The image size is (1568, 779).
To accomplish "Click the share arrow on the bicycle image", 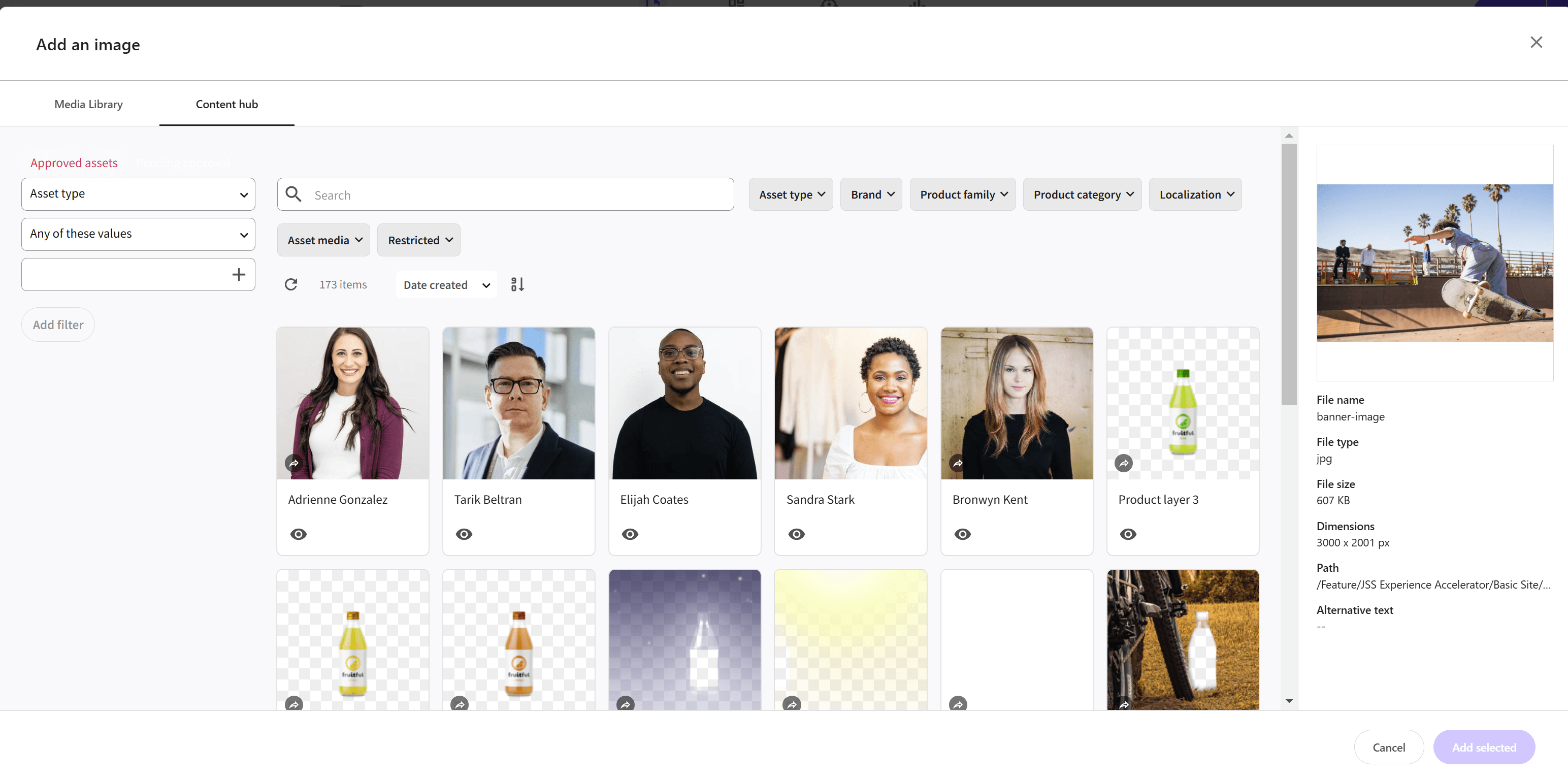I will pyautogui.click(x=1124, y=705).
